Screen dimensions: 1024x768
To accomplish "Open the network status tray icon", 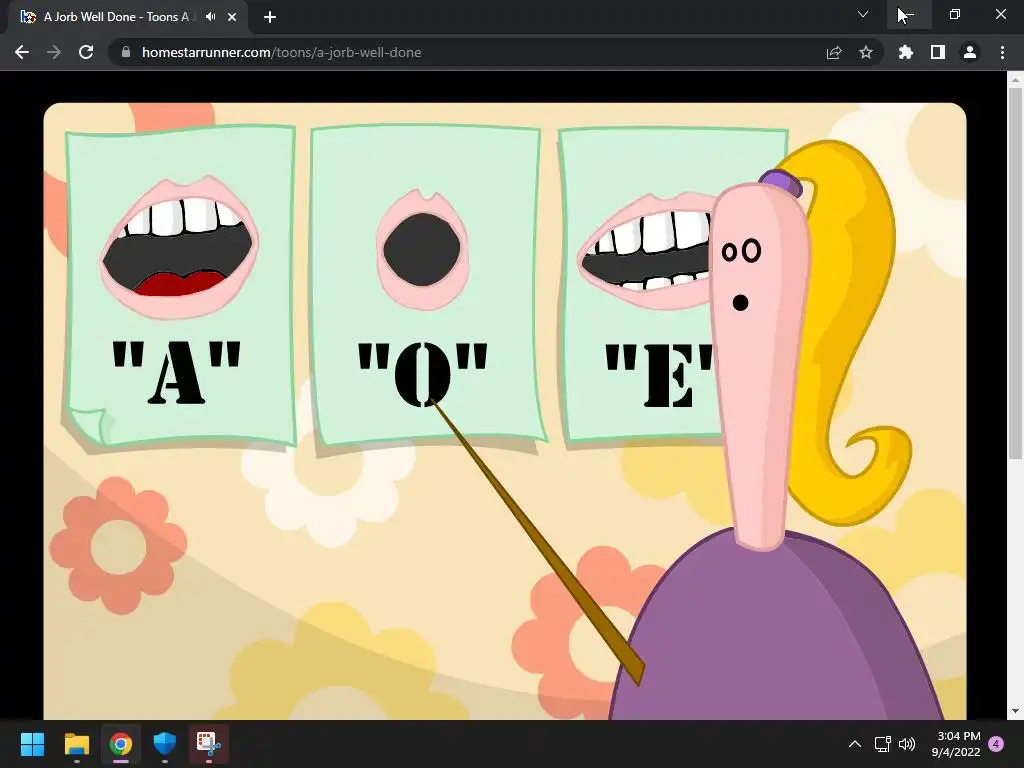I will 882,744.
